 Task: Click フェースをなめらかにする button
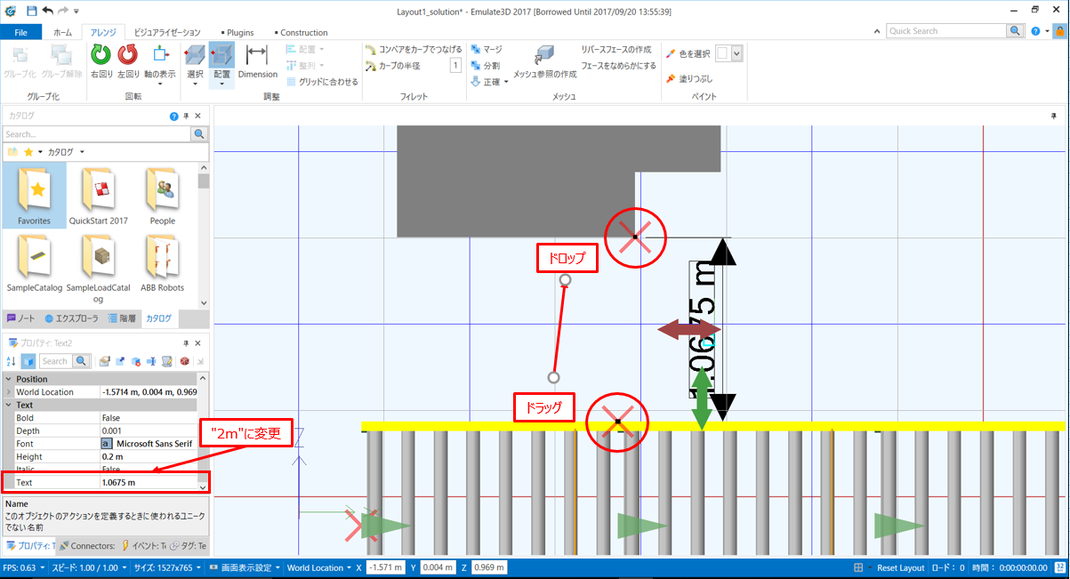(618, 66)
